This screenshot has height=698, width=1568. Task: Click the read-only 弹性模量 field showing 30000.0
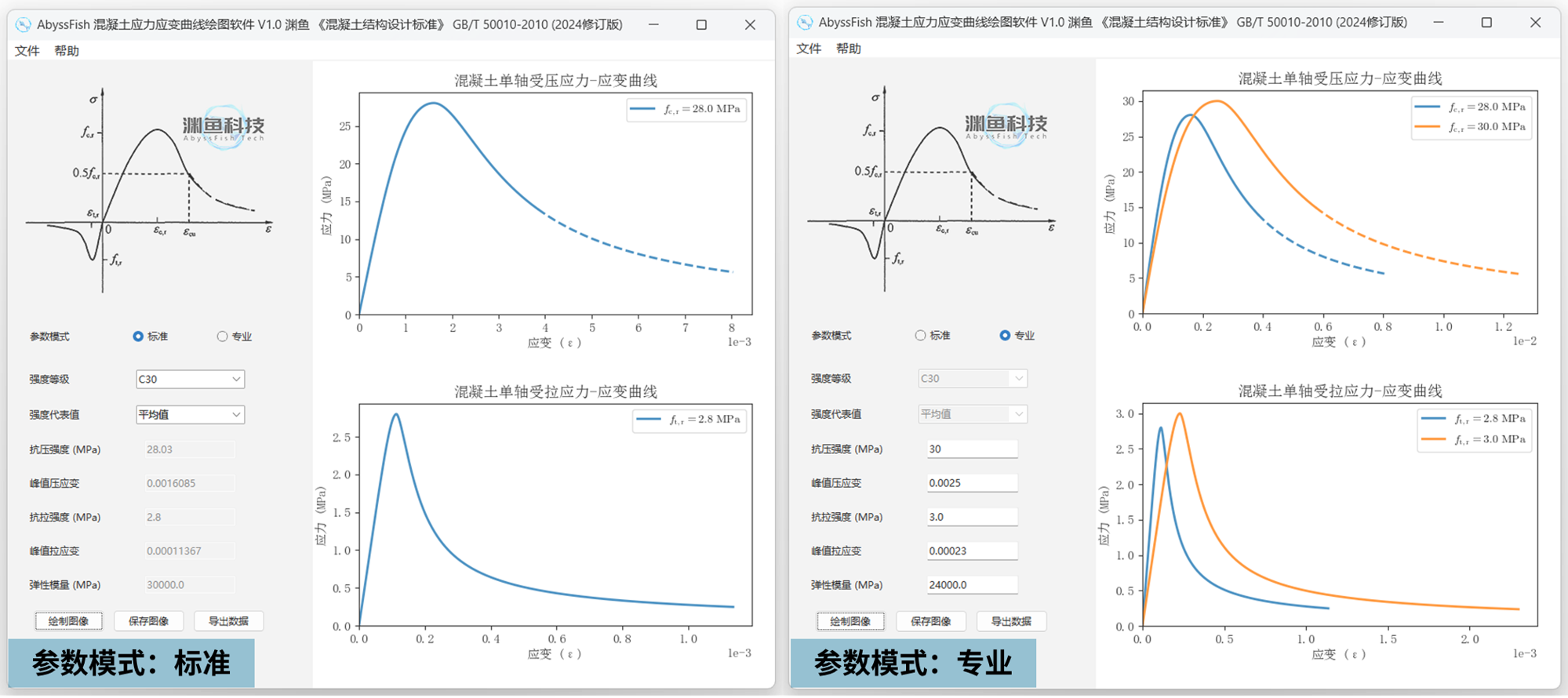coord(189,585)
